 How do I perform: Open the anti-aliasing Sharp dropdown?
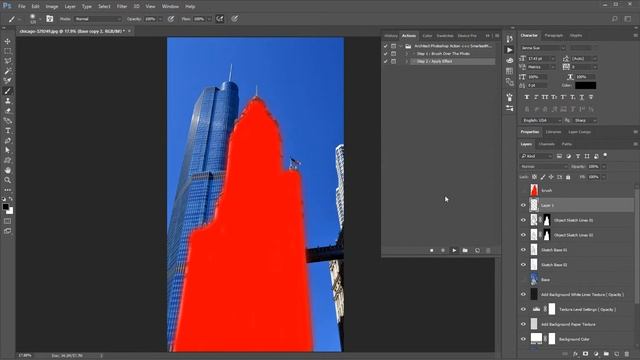coord(585,120)
